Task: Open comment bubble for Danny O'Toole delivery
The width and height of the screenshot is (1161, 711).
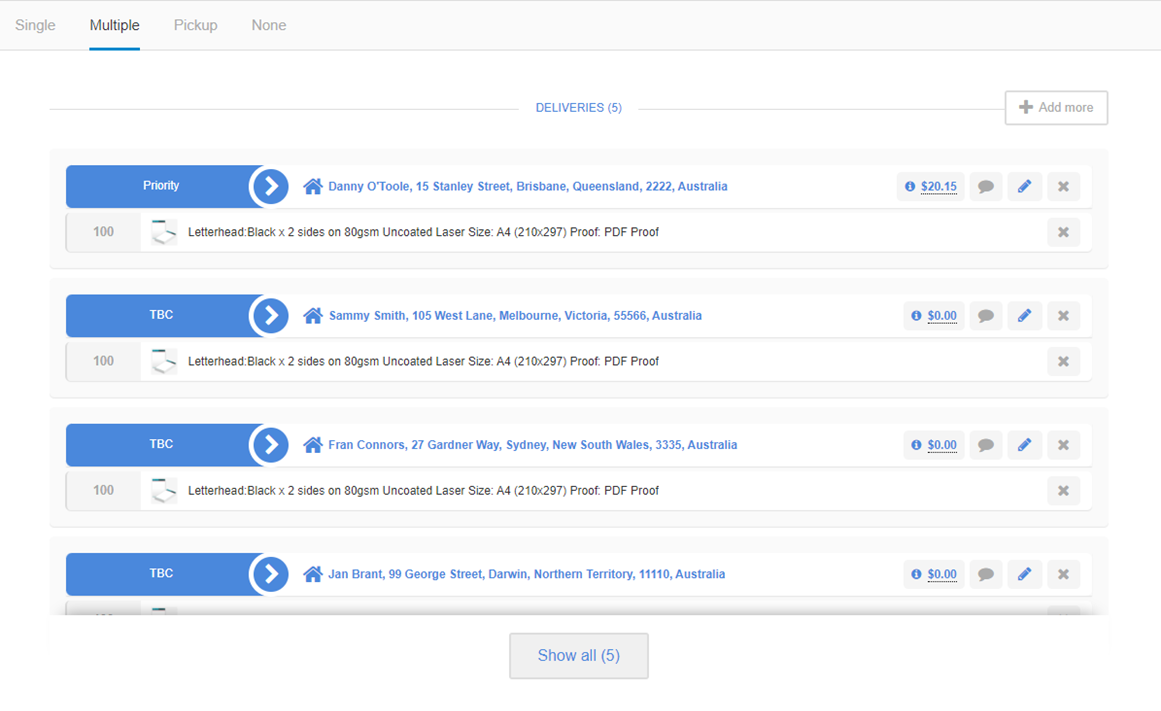Action: [986, 187]
